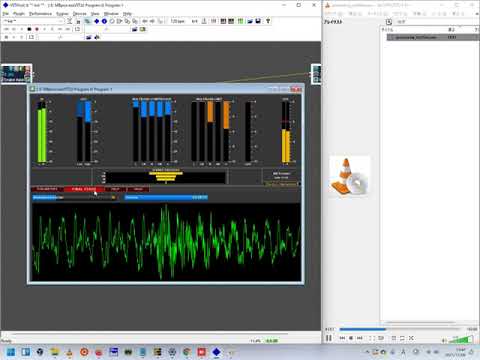
Task: Toggle VLC shuffle button
Action: [x=411, y=338]
